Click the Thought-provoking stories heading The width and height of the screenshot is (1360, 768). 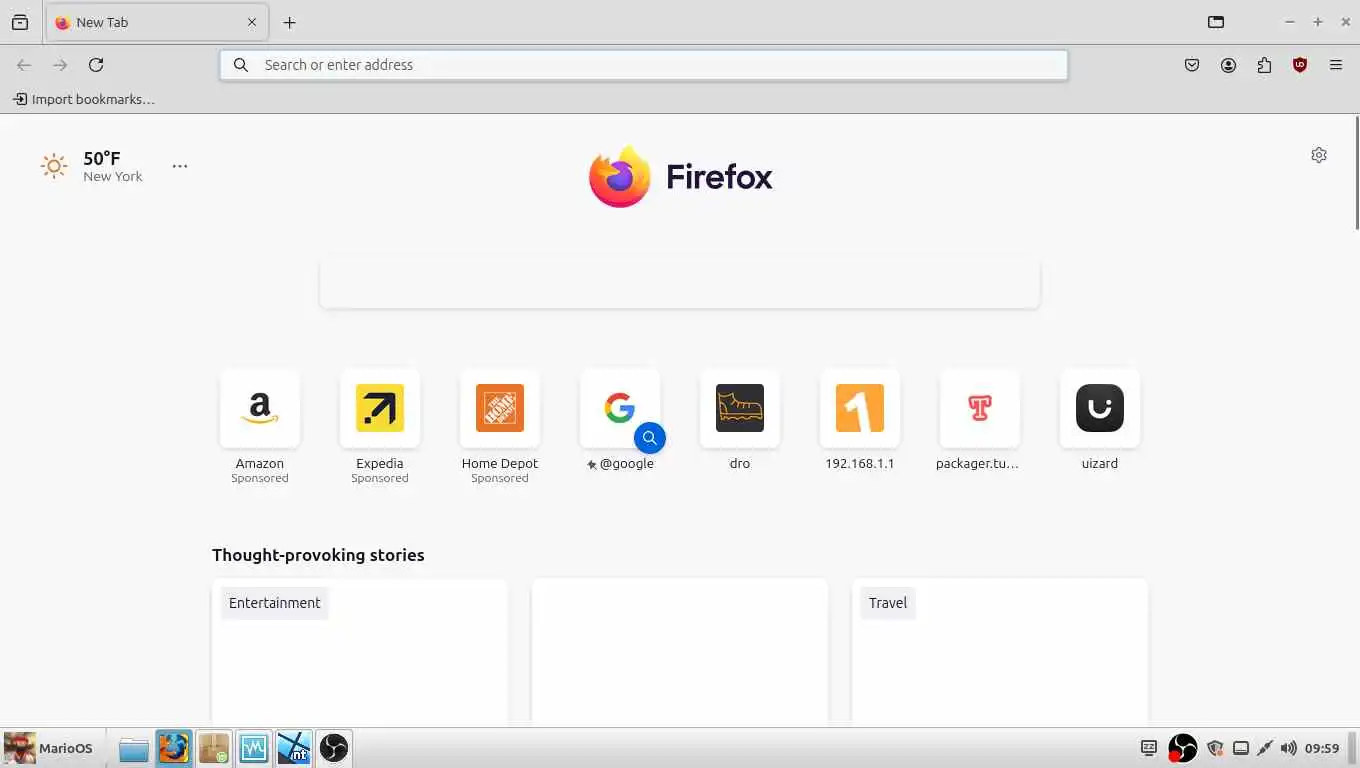tap(318, 555)
